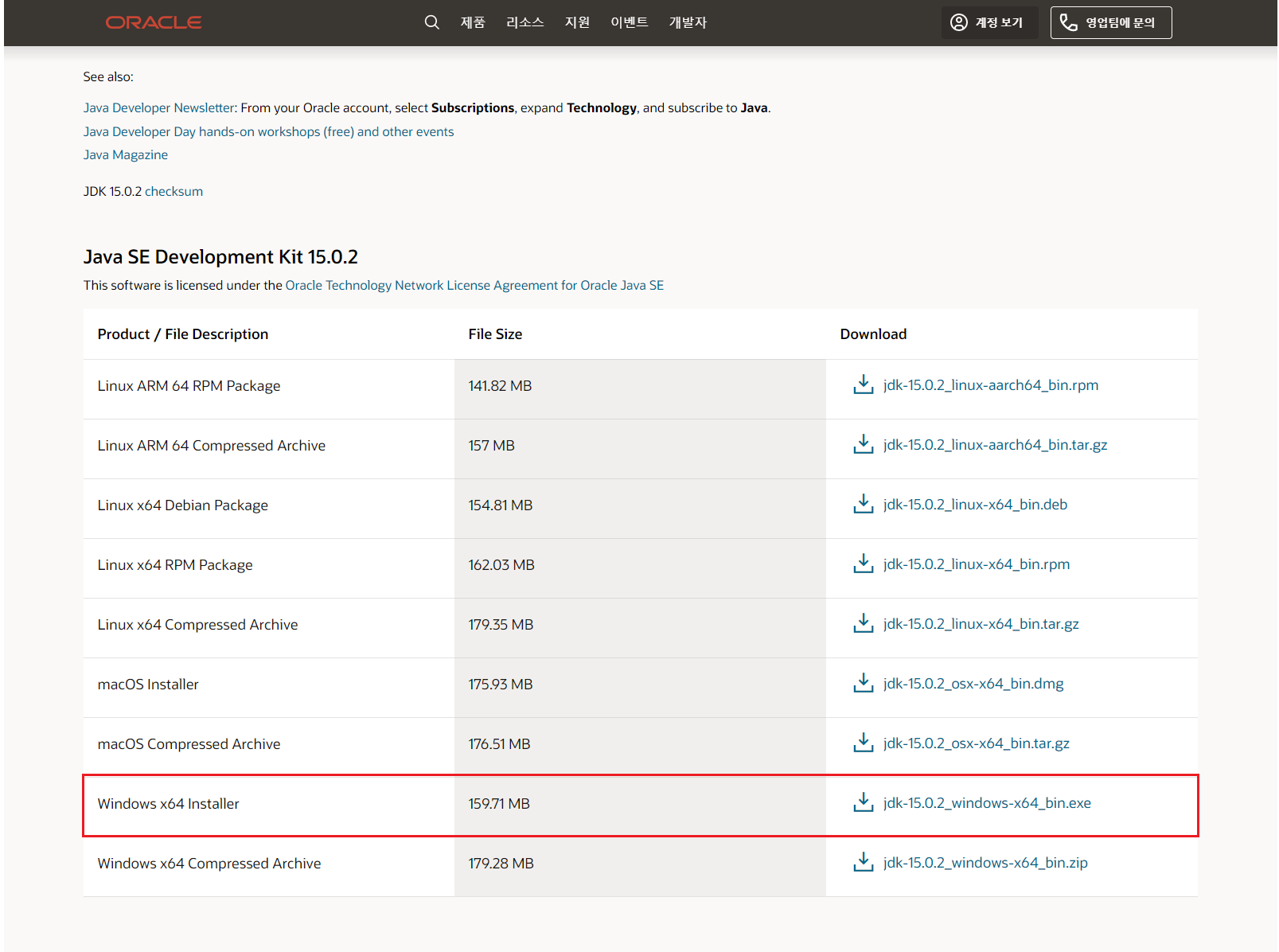Click the 'Product / File Description' column header
This screenshot has width=1279, height=952.
183,334
